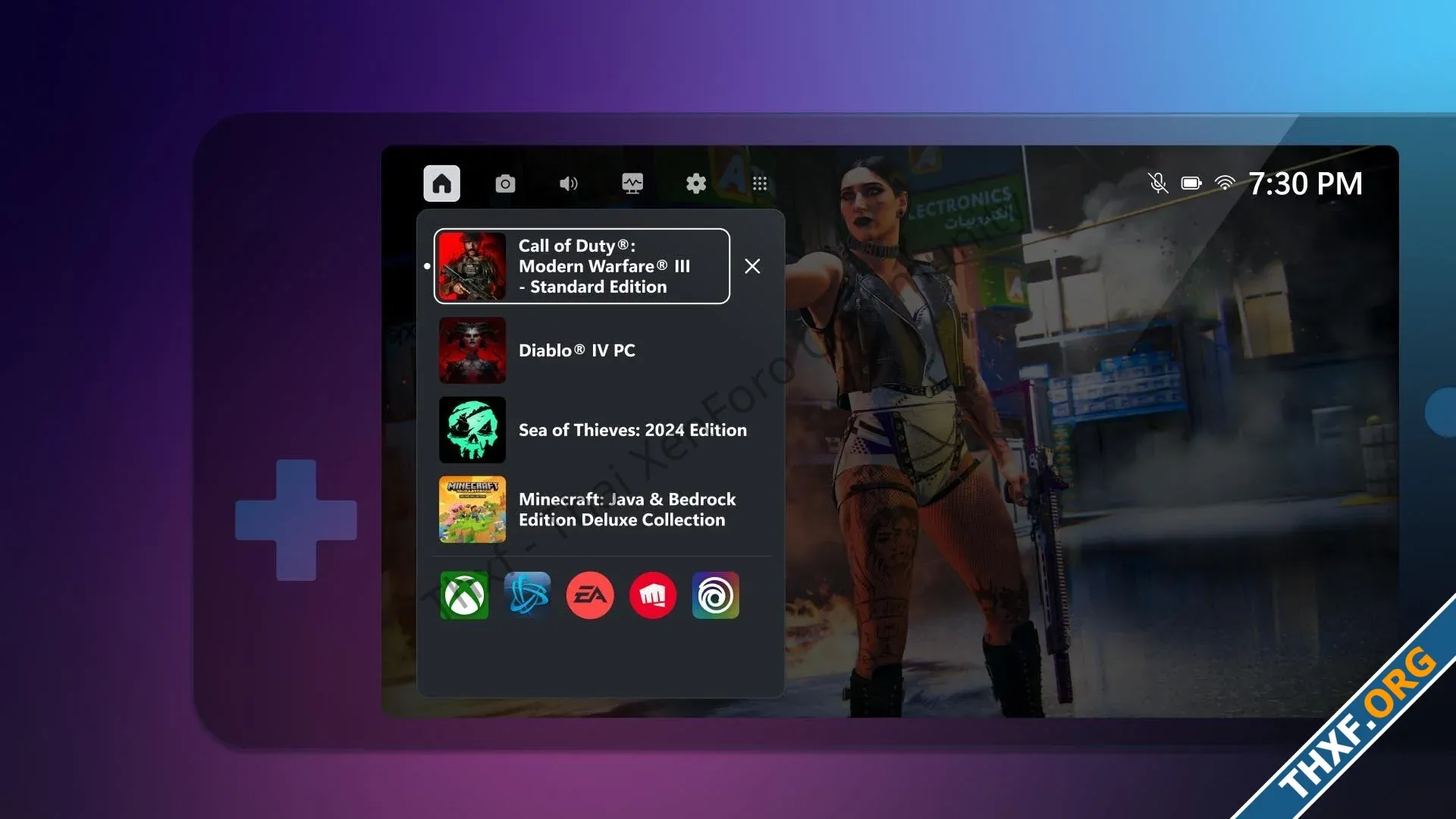1456x819 pixels.
Task: Open the Performance monitor widget
Action: tap(632, 184)
